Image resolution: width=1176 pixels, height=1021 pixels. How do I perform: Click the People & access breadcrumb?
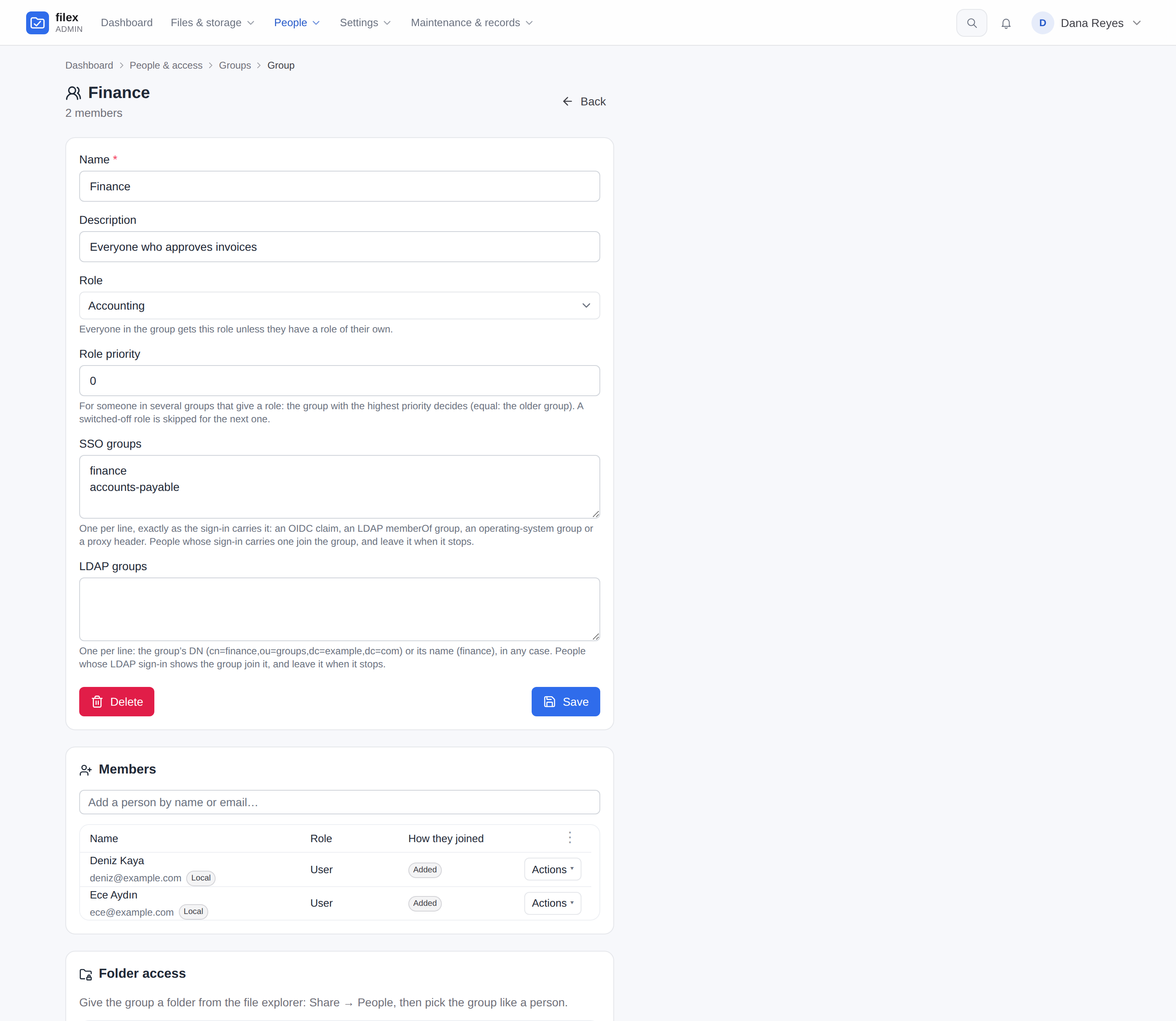[166, 65]
